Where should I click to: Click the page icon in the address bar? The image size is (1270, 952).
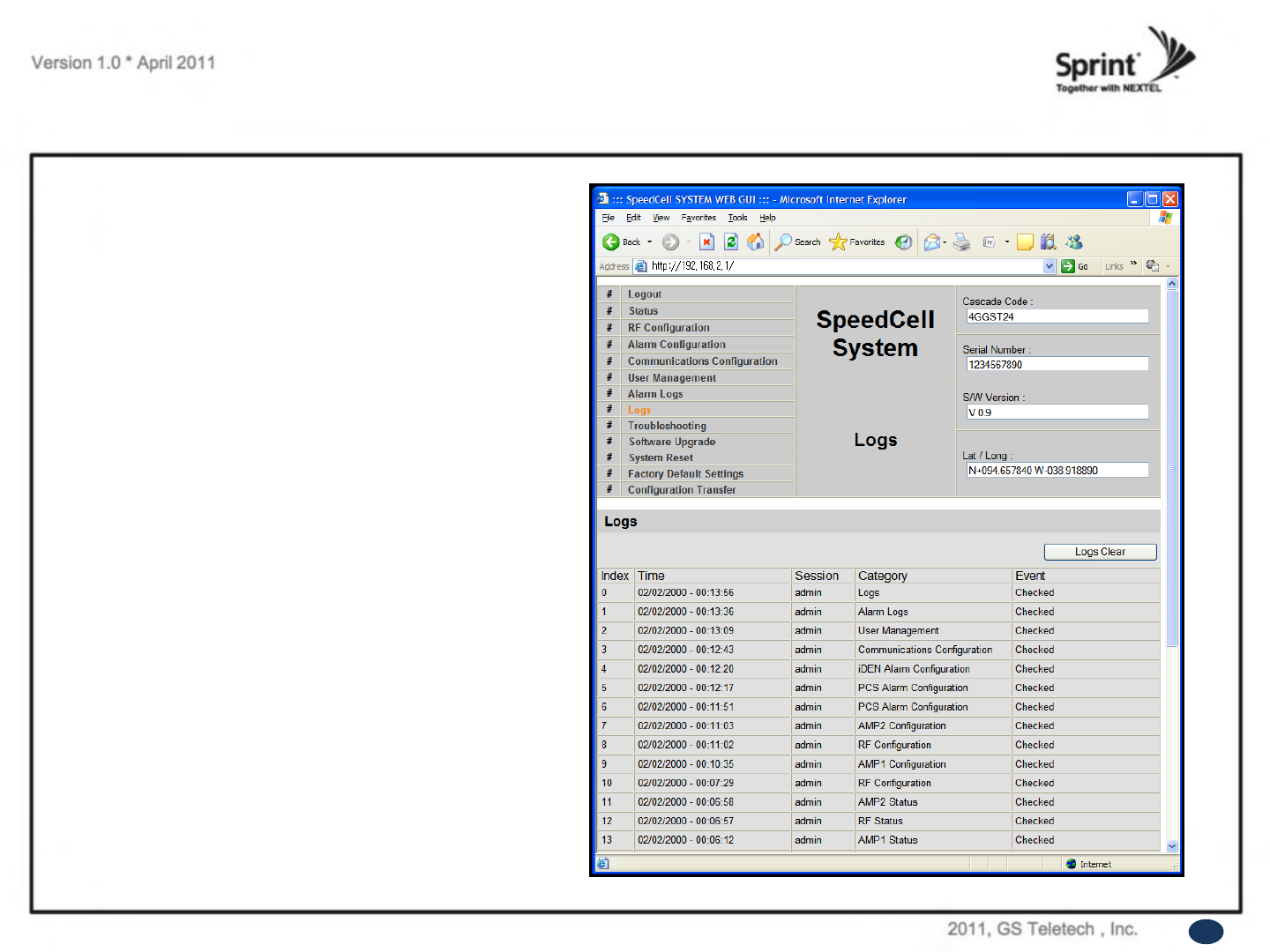click(641, 266)
